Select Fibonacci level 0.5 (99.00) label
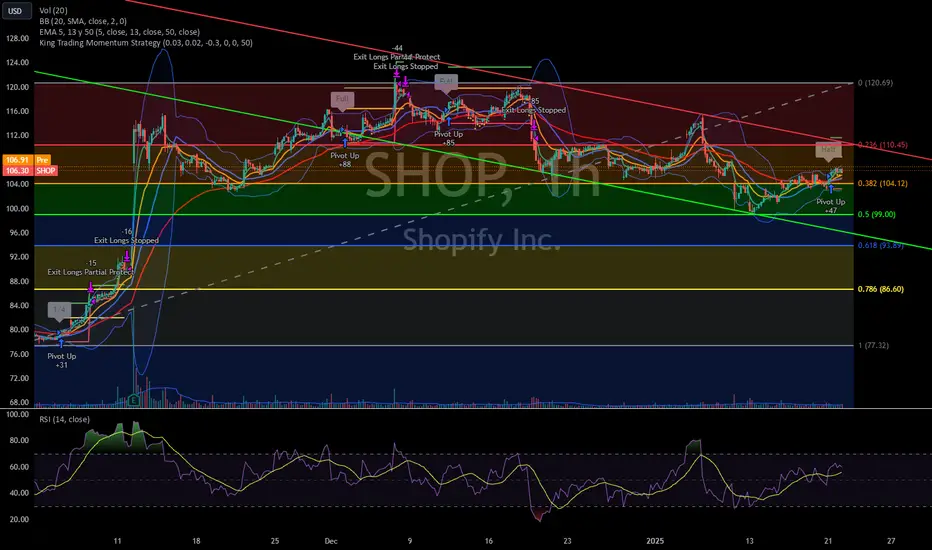This screenshot has width=932, height=550. (x=876, y=214)
